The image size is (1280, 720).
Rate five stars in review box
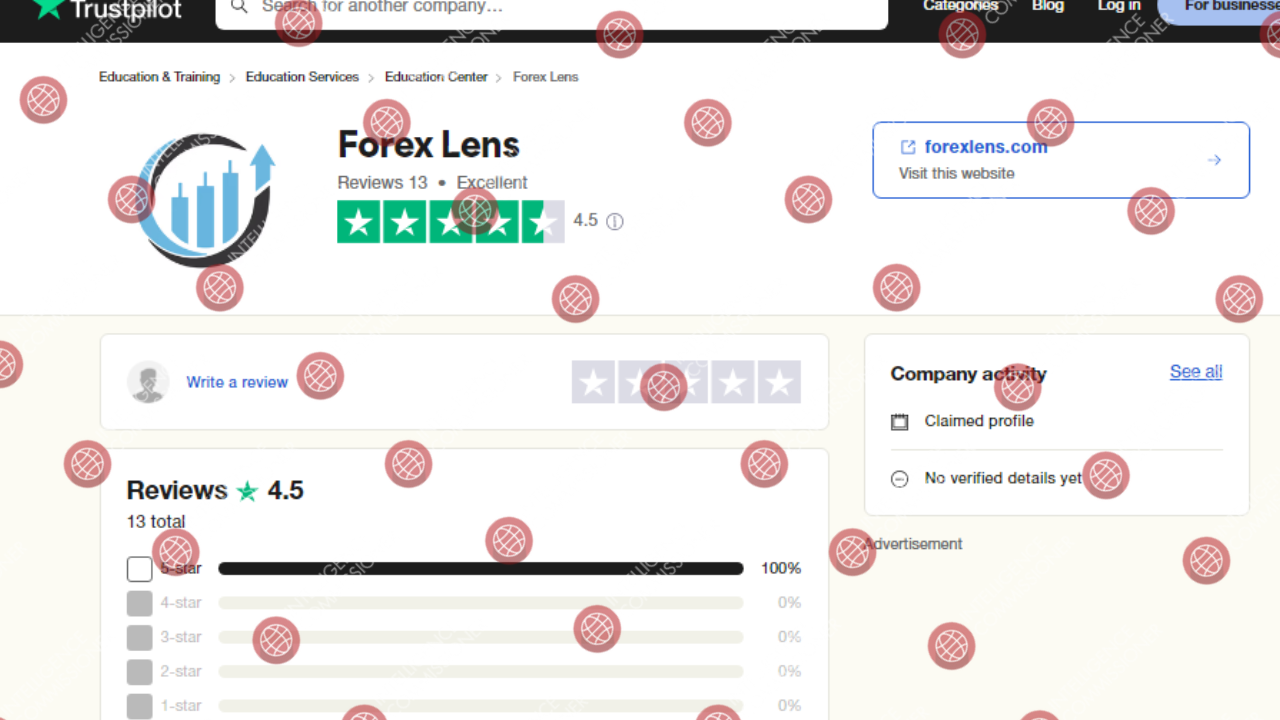tap(779, 382)
